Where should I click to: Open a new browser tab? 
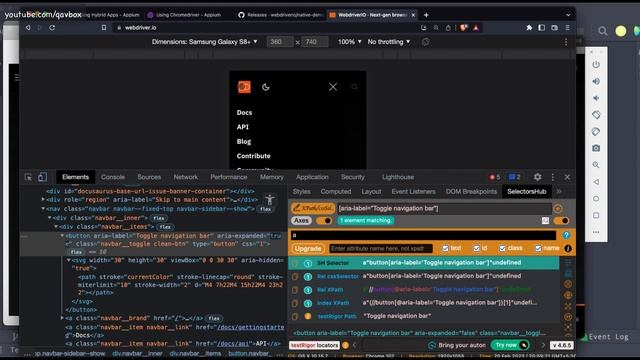[x=426, y=15]
